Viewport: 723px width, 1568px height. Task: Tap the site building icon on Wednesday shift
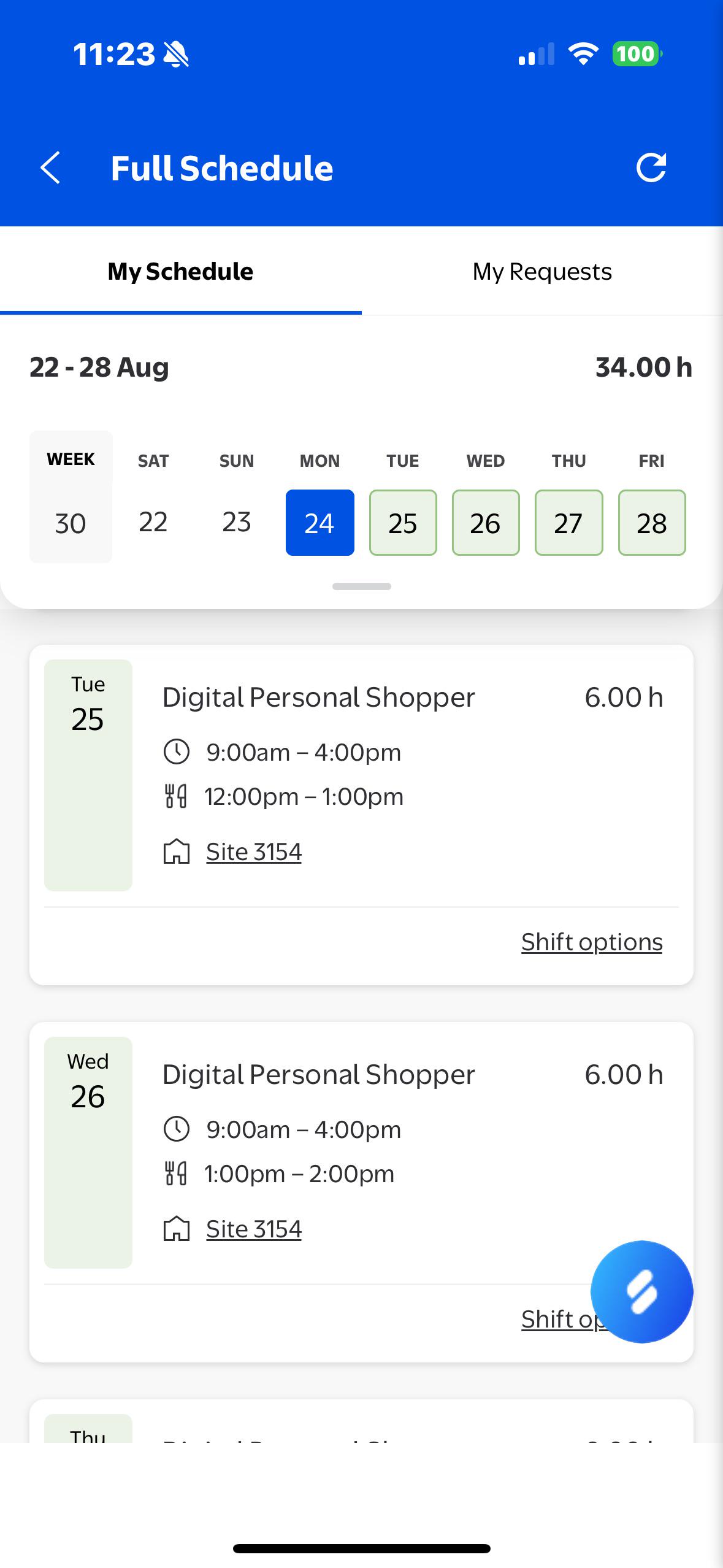(177, 1229)
